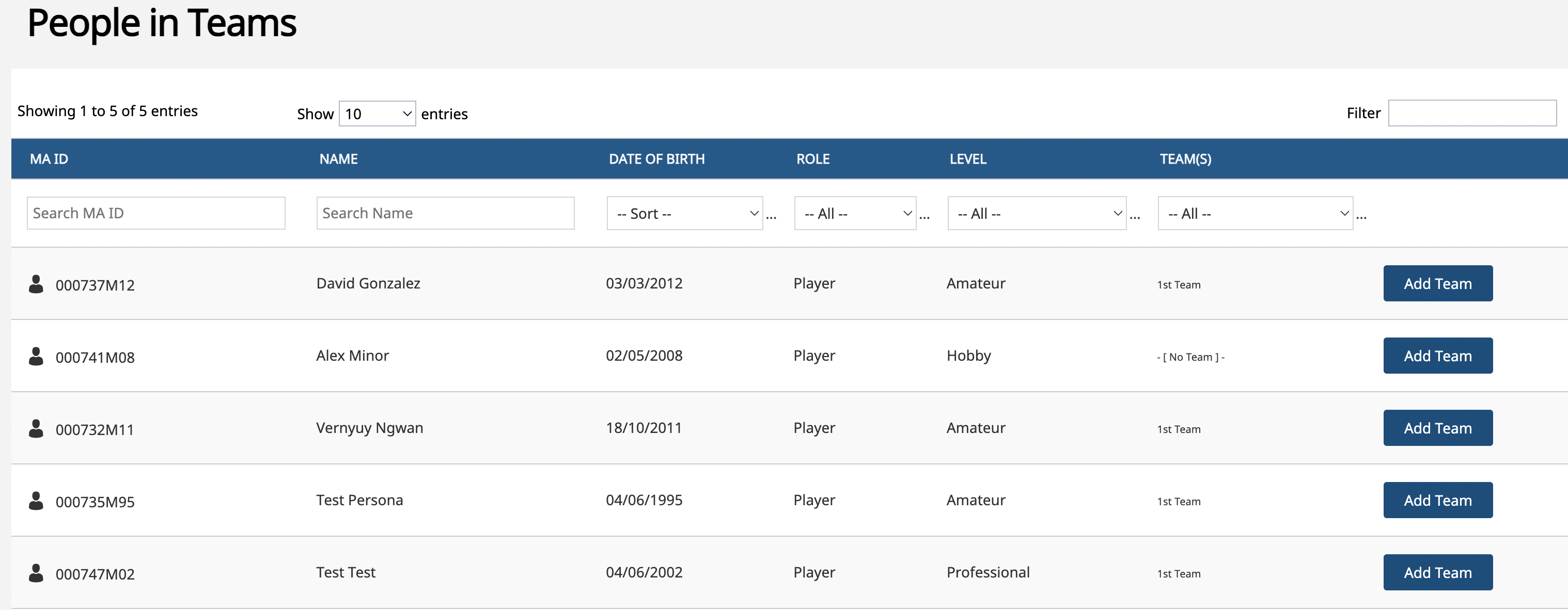Sort by the TEAM(S) column header
Screen dimensions: 1568x610
[1185, 159]
